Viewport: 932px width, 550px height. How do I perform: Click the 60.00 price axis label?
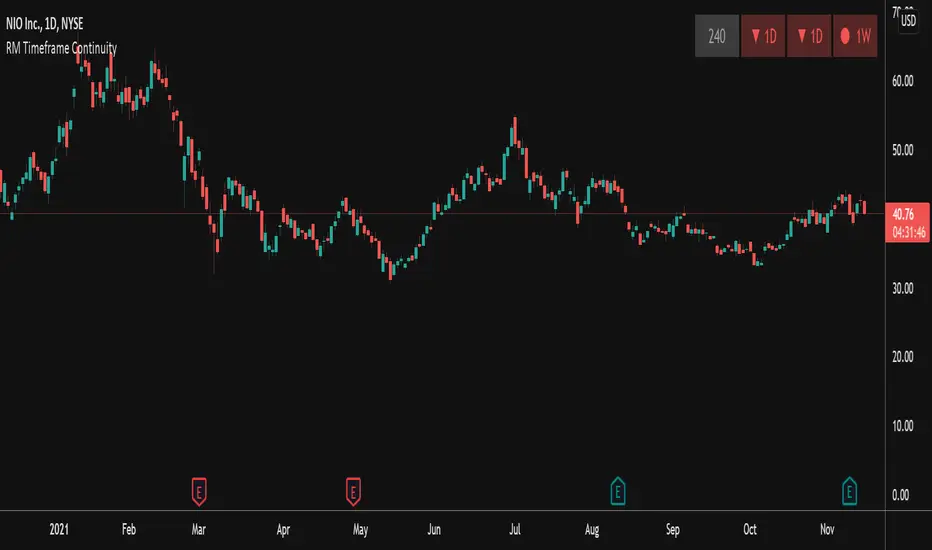click(x=902, y=81)
